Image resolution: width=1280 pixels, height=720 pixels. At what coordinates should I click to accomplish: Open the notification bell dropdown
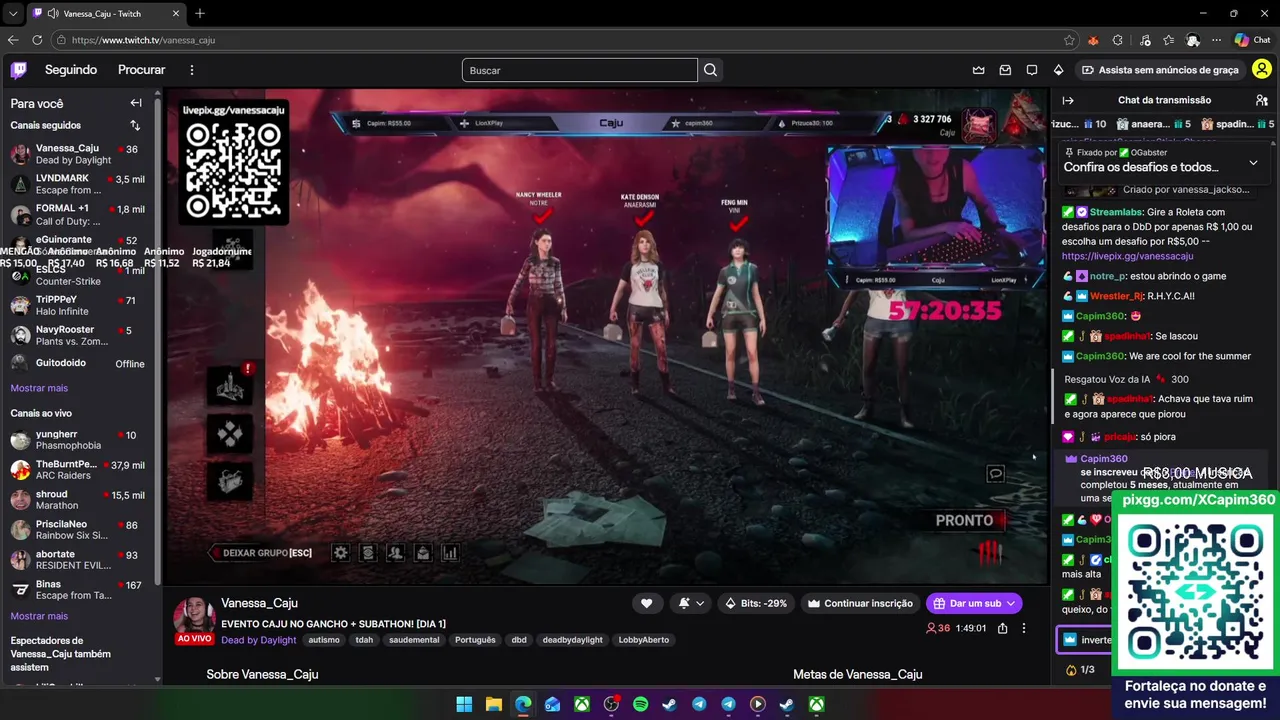(x=691, y=603)
